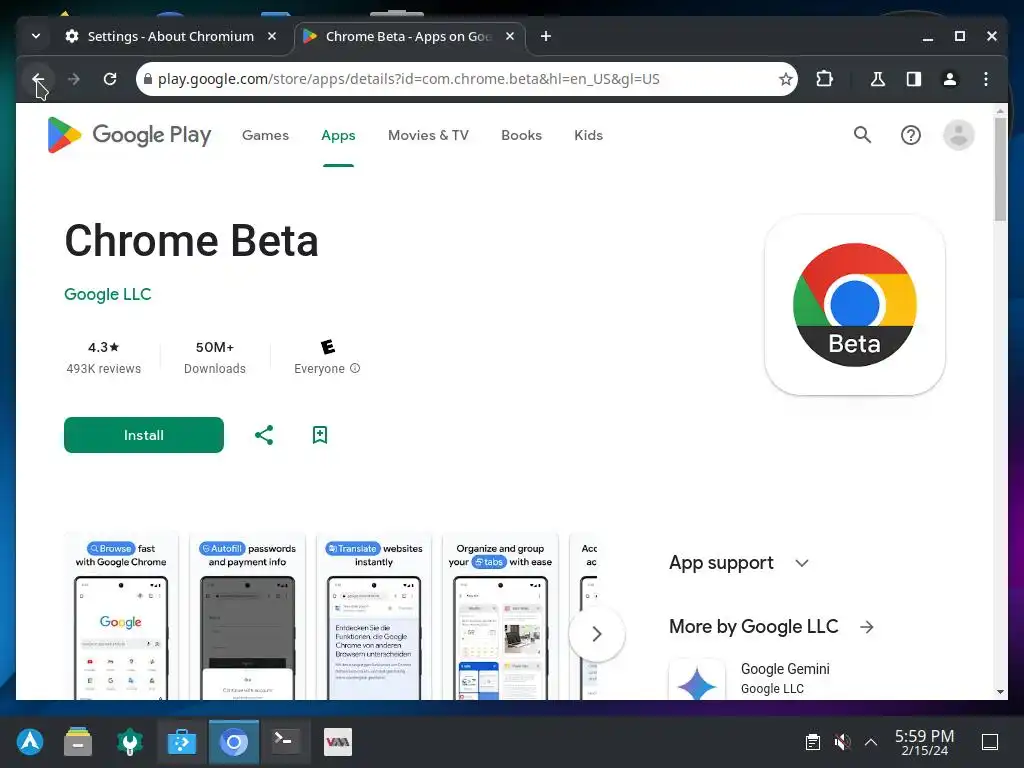Open the Apps section
This screenshot has height=768, width=1024.
coord(338,135)
